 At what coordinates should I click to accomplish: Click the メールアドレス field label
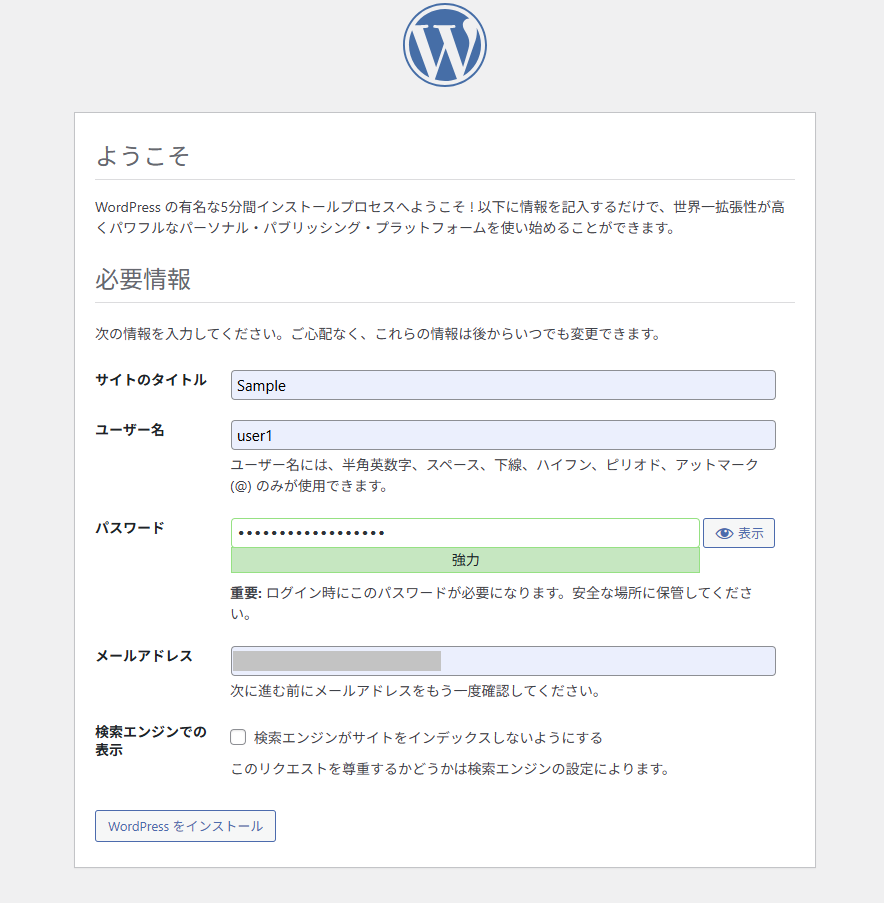(144, 656)
